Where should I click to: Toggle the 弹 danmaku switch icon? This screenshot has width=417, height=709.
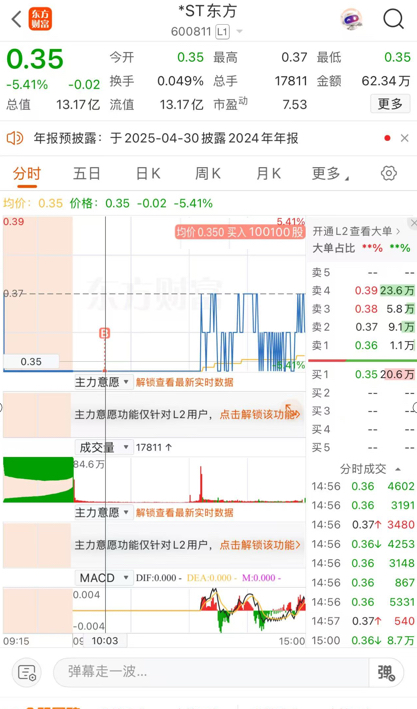click(x=386, y=672)
